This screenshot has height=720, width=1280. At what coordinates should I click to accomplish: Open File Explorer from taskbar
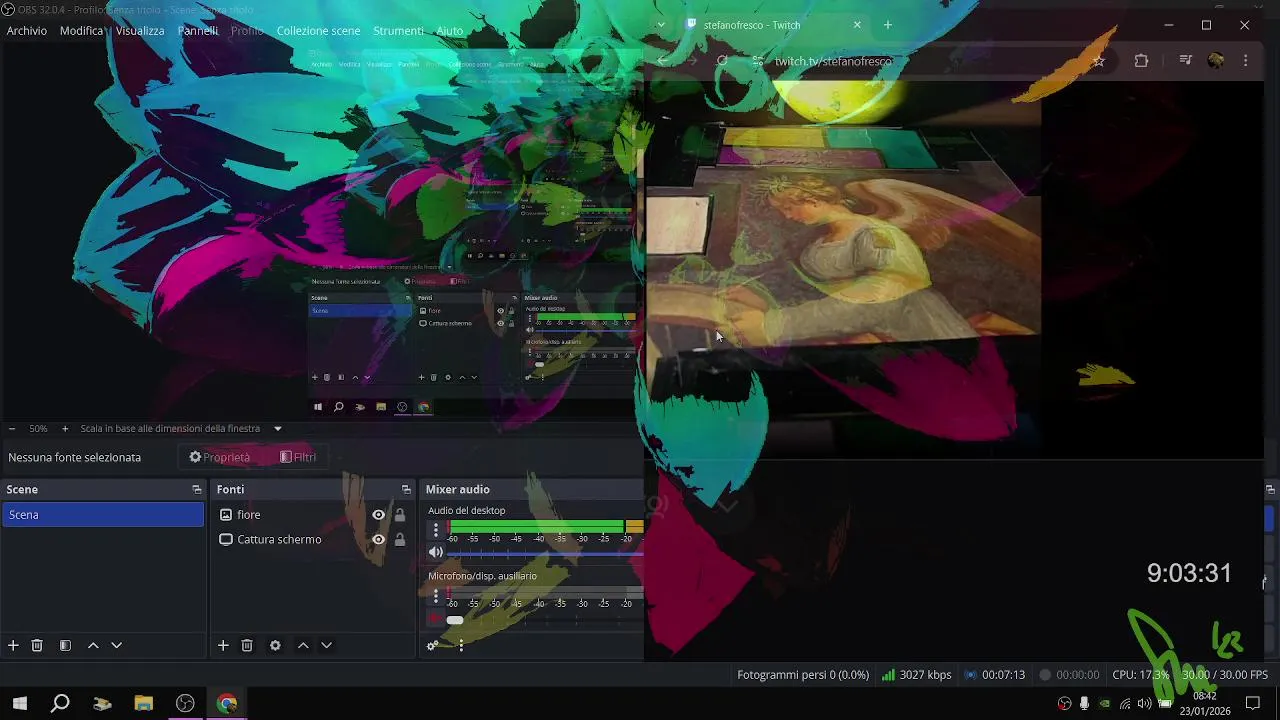[143, 704]
